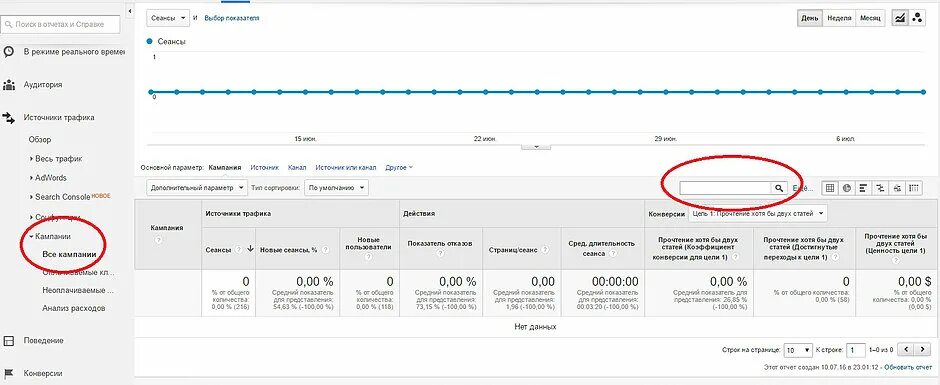Open Анализ расходов report
The width and height of the screenshot is (940, 385).
[74, 308]
